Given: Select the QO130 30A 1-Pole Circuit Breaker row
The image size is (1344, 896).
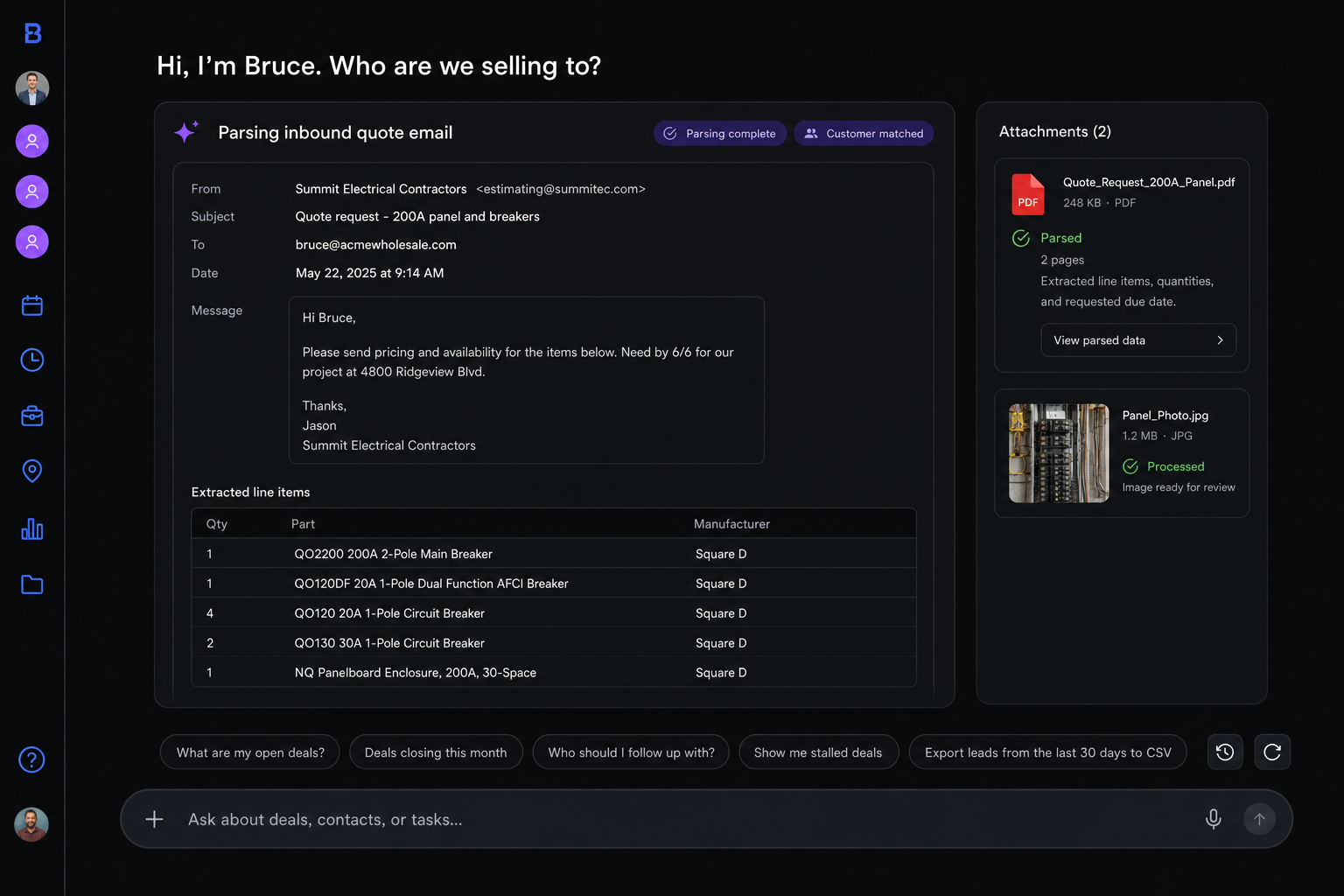Looking at the screenshot, I should click(x=554, y=643).
